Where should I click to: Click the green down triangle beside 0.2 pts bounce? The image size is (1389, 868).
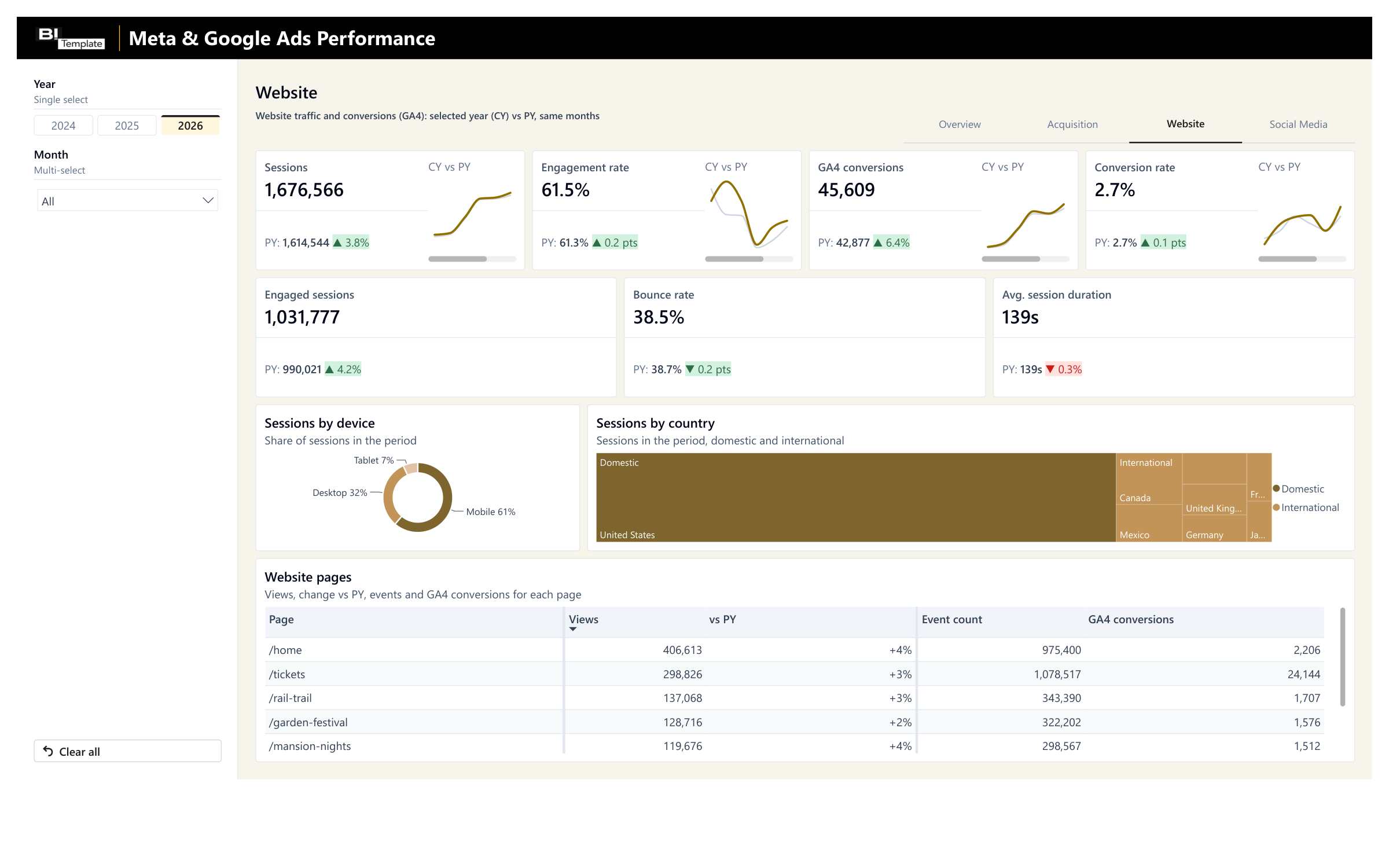[690, 369]
